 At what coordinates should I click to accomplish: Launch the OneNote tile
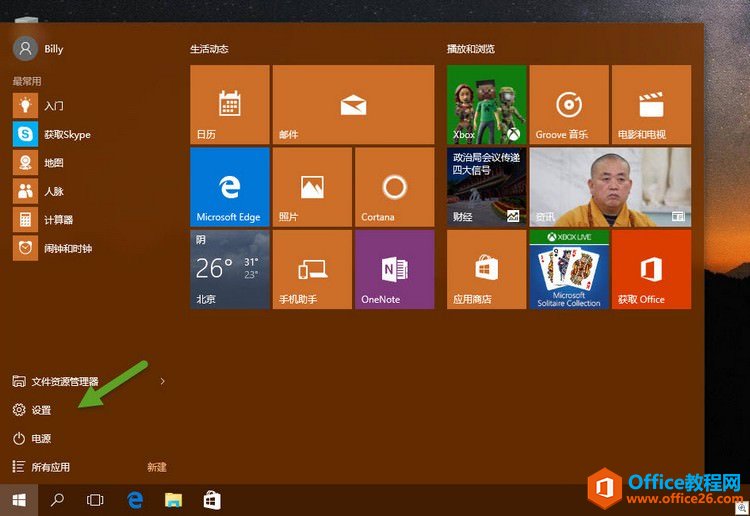click(395, 269)
